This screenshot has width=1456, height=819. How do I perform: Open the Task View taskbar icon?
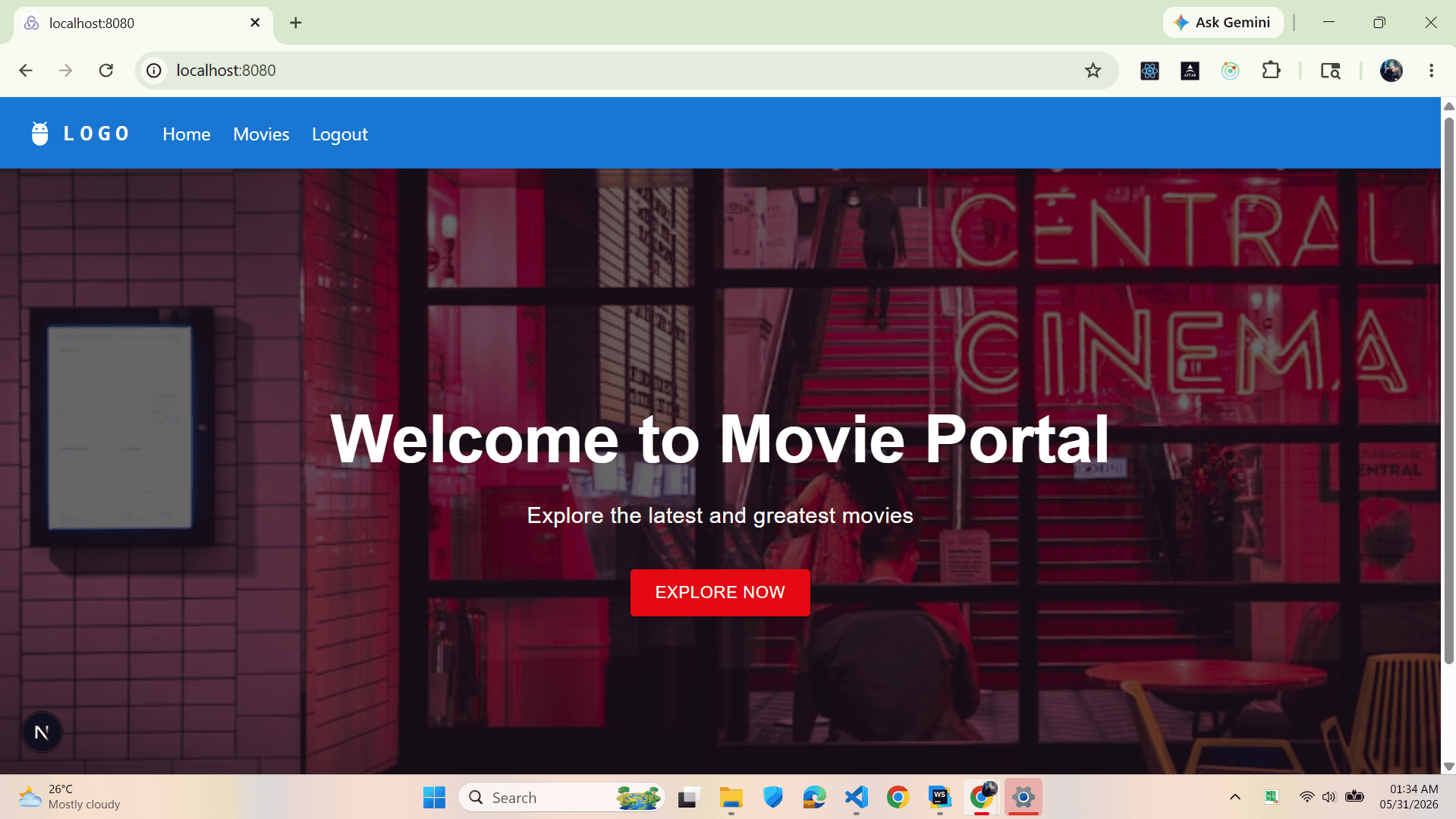coord(687,797)
